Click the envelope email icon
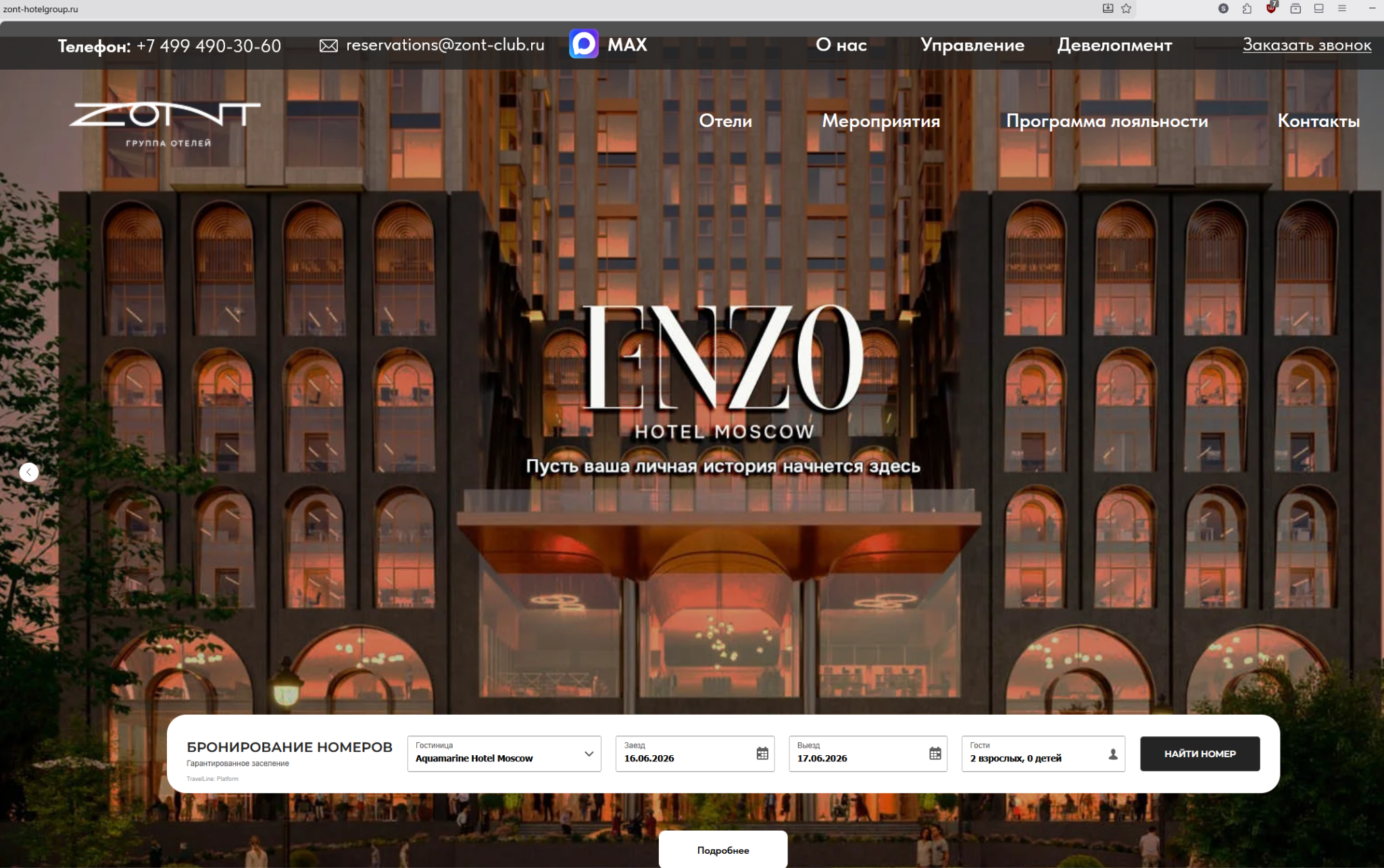 click(x=328, y=45)
